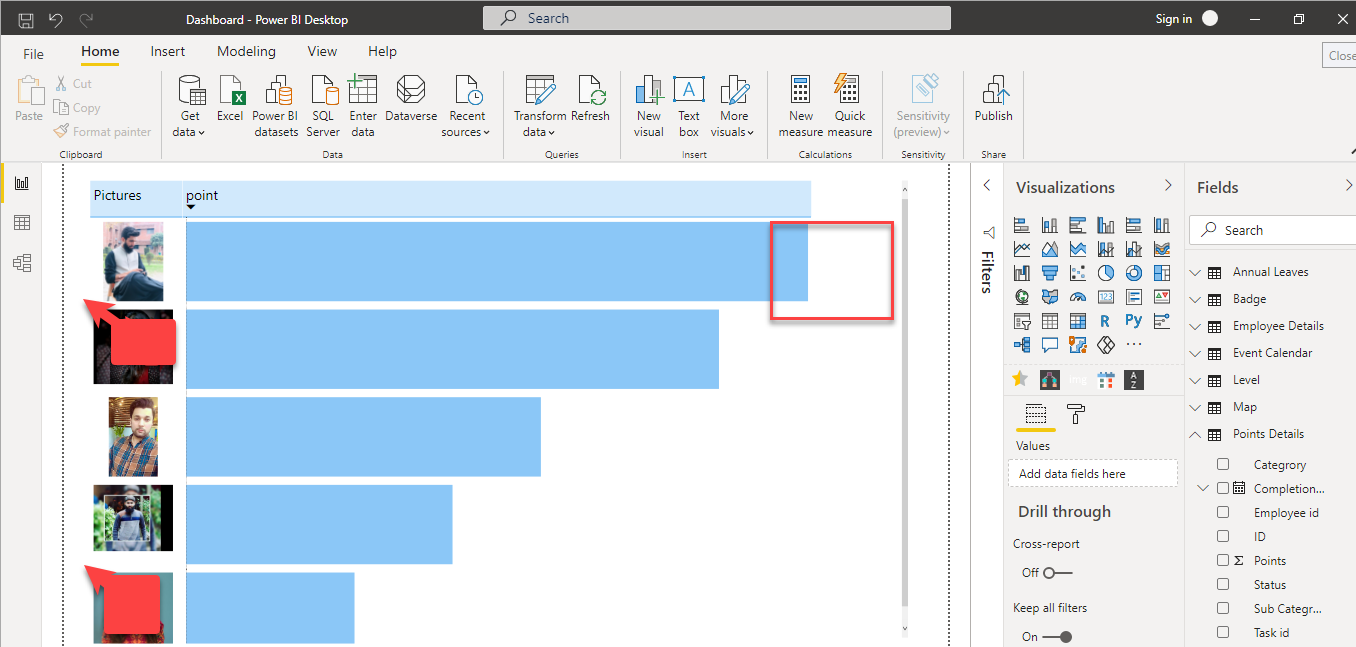Open the File menu

coord(33,53)
